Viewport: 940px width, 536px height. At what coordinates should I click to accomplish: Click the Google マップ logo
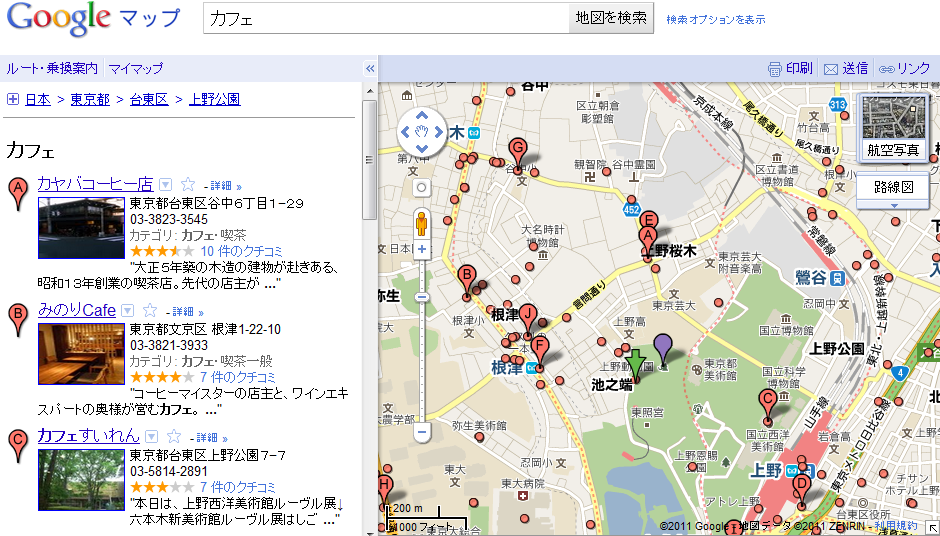click(x=93, y=19)
